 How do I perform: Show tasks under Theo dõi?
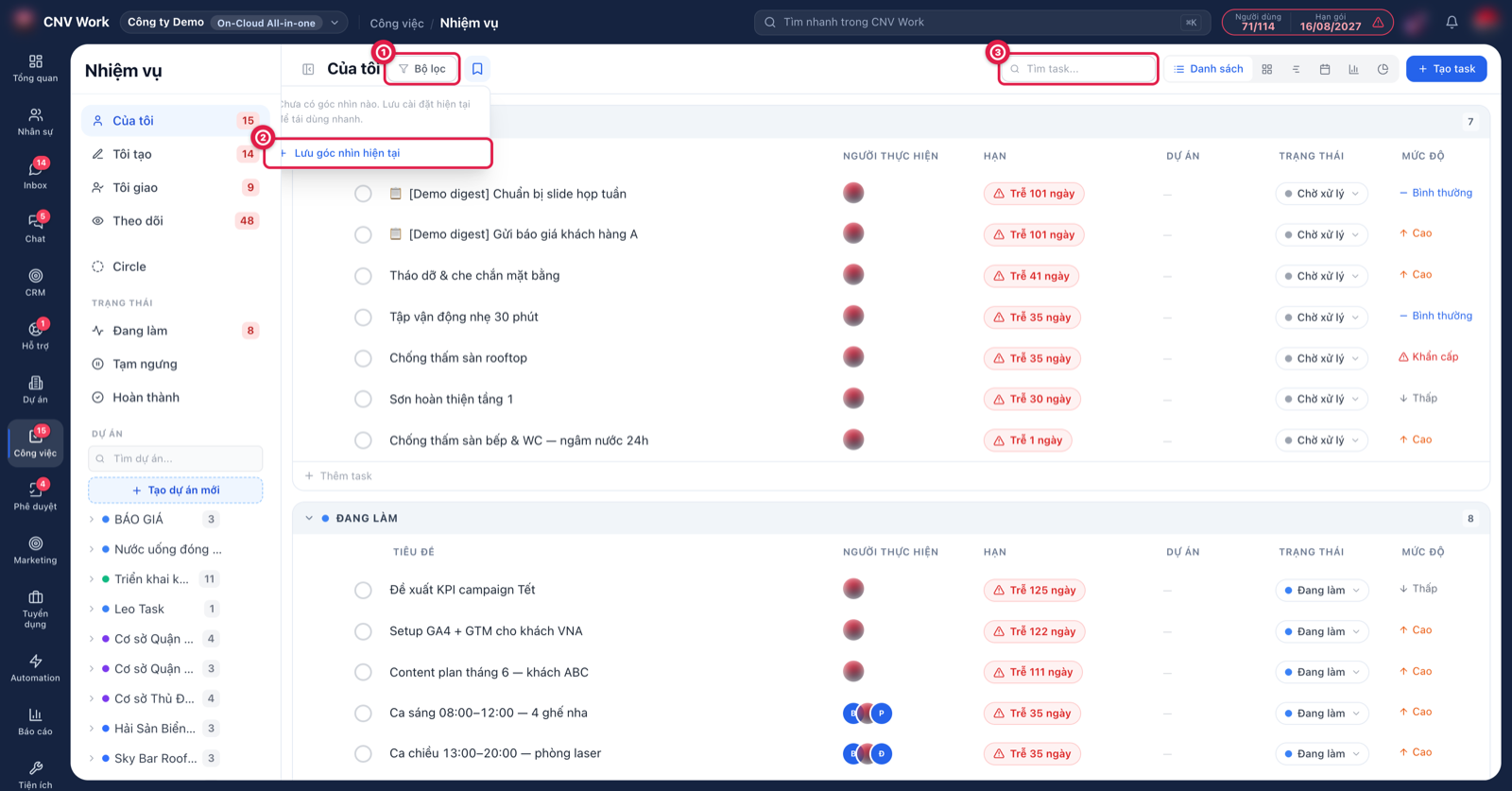(175, 220)
